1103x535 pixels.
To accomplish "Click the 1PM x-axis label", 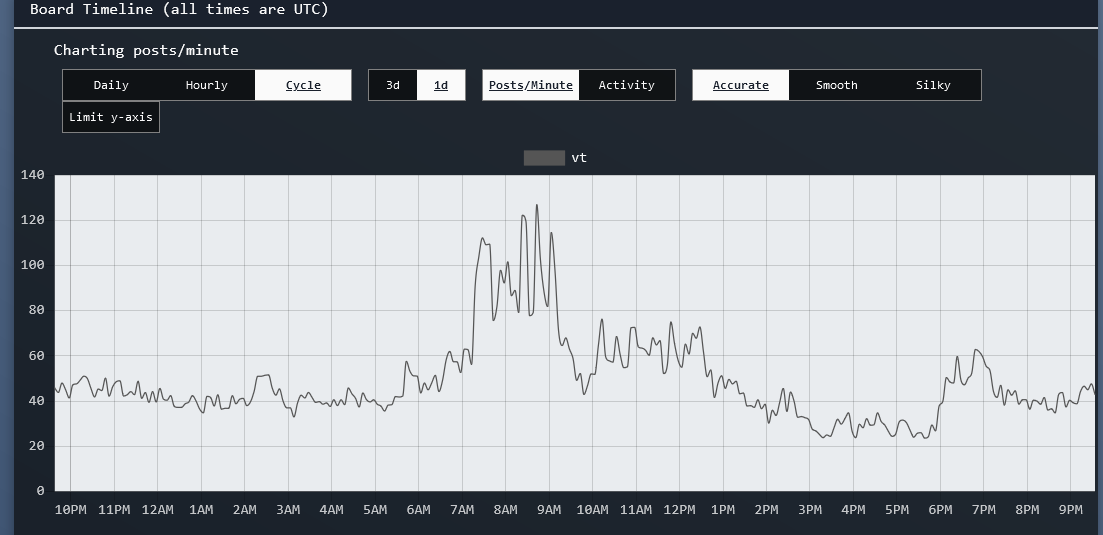I will point(723,510).
